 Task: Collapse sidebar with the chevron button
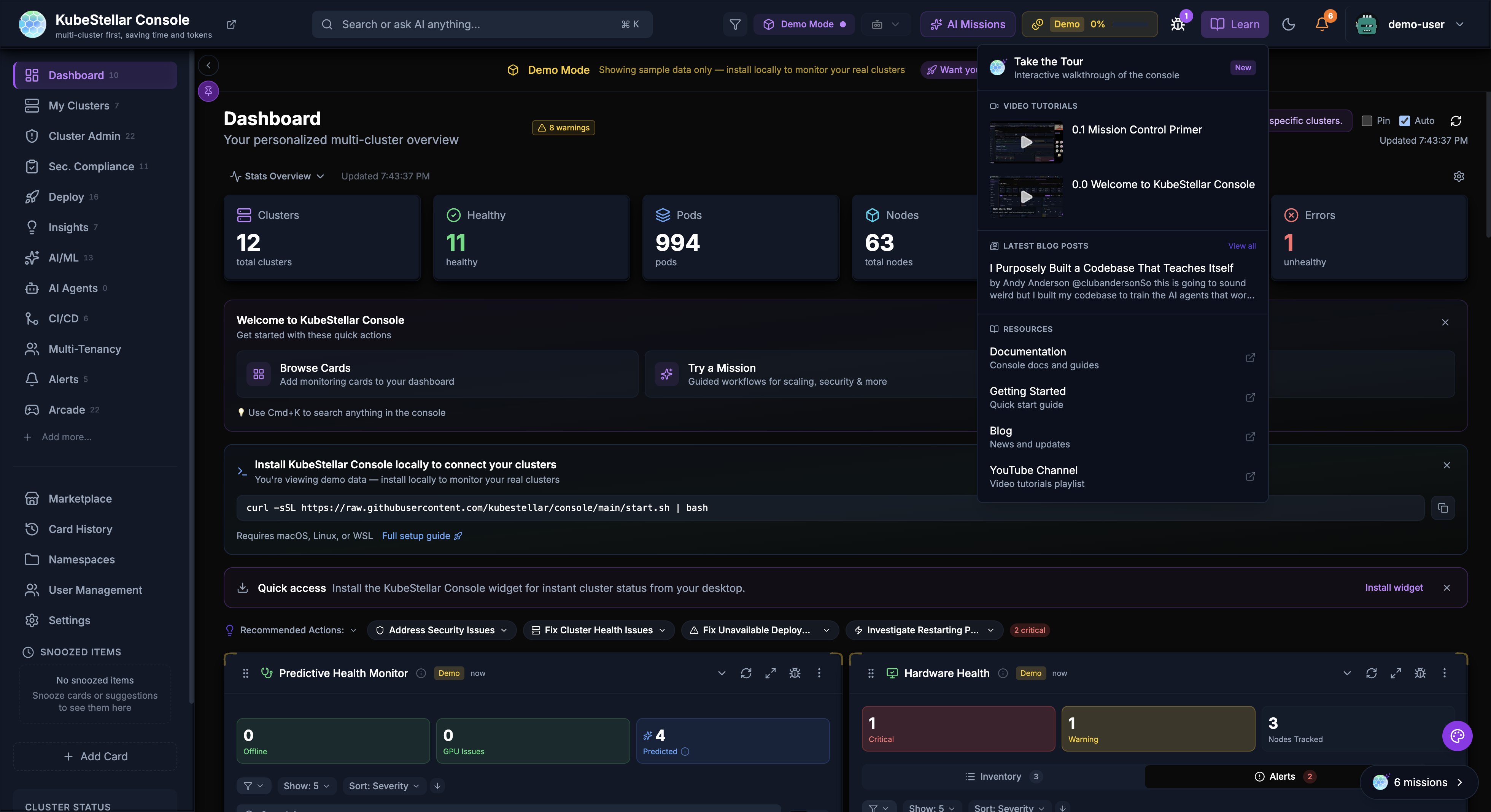(x=208, y=65)
